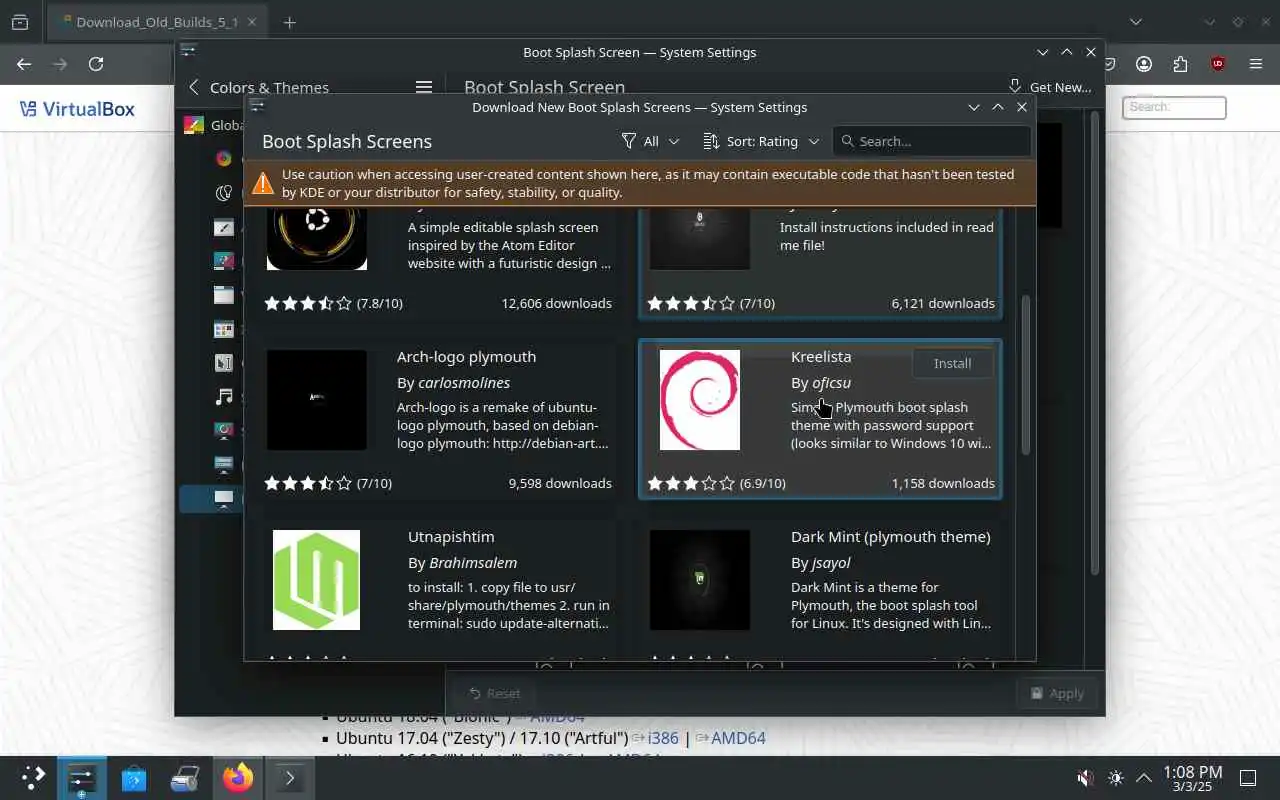Click the Arch-logo plymouth black thumbnail

pyautogui.click(x=317, y=400)
